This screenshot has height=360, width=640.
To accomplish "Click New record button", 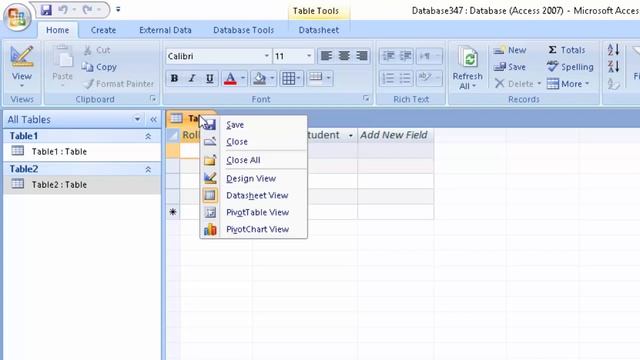I will (x=510, y=50).
